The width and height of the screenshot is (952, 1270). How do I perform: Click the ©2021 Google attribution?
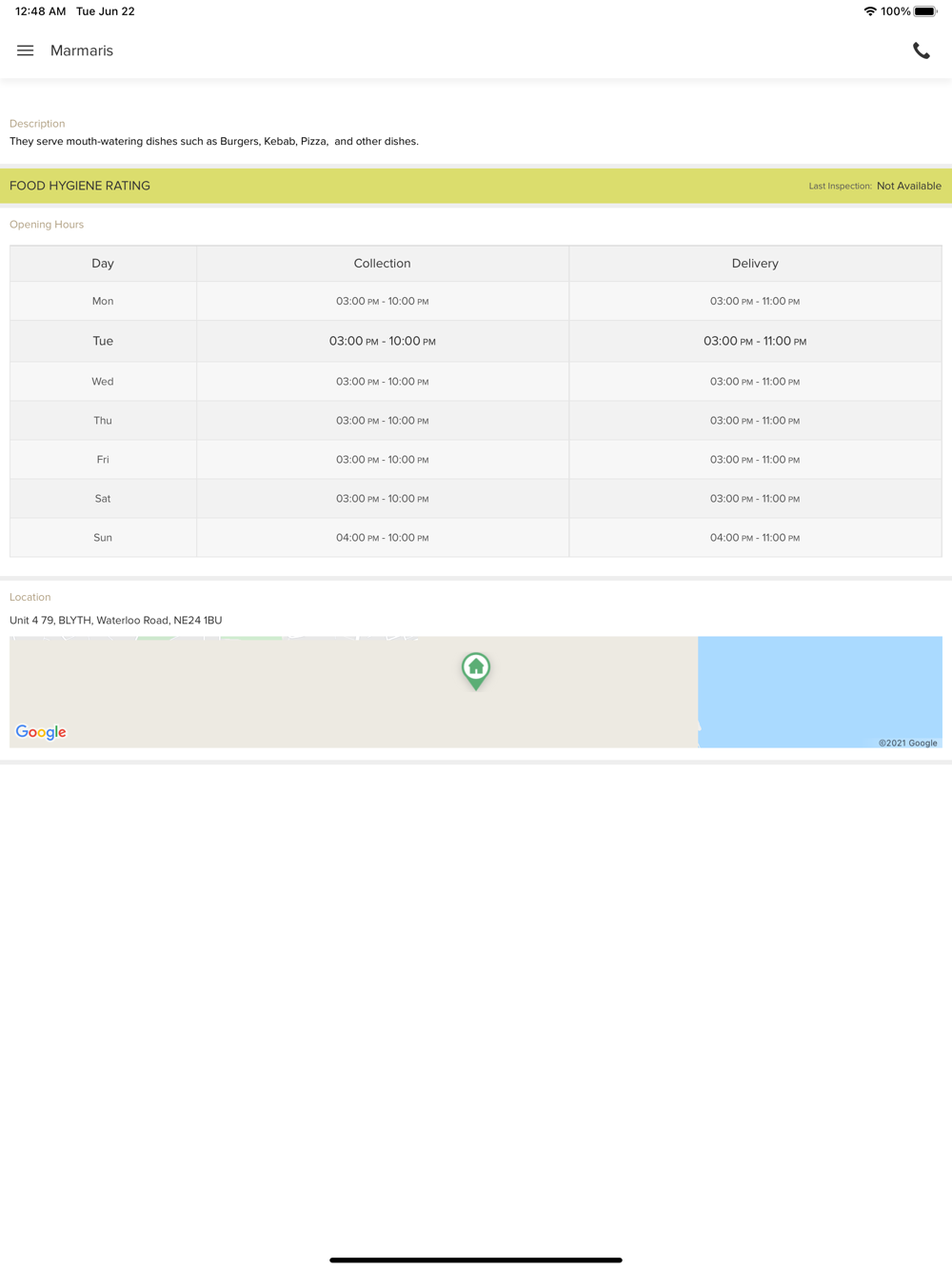[x=908, y=743]
